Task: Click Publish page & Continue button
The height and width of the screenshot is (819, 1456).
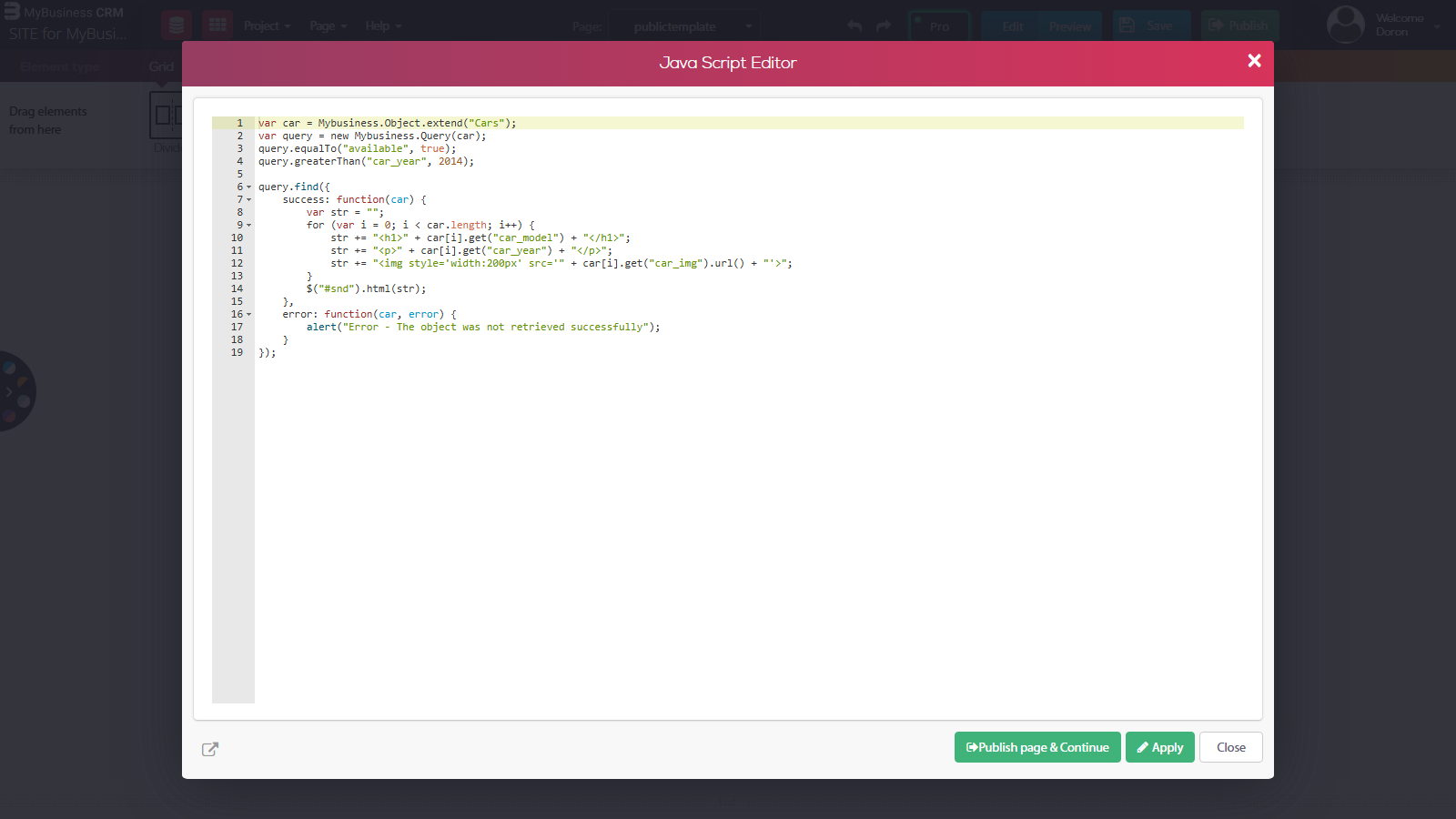Action: pos(1037,747)
